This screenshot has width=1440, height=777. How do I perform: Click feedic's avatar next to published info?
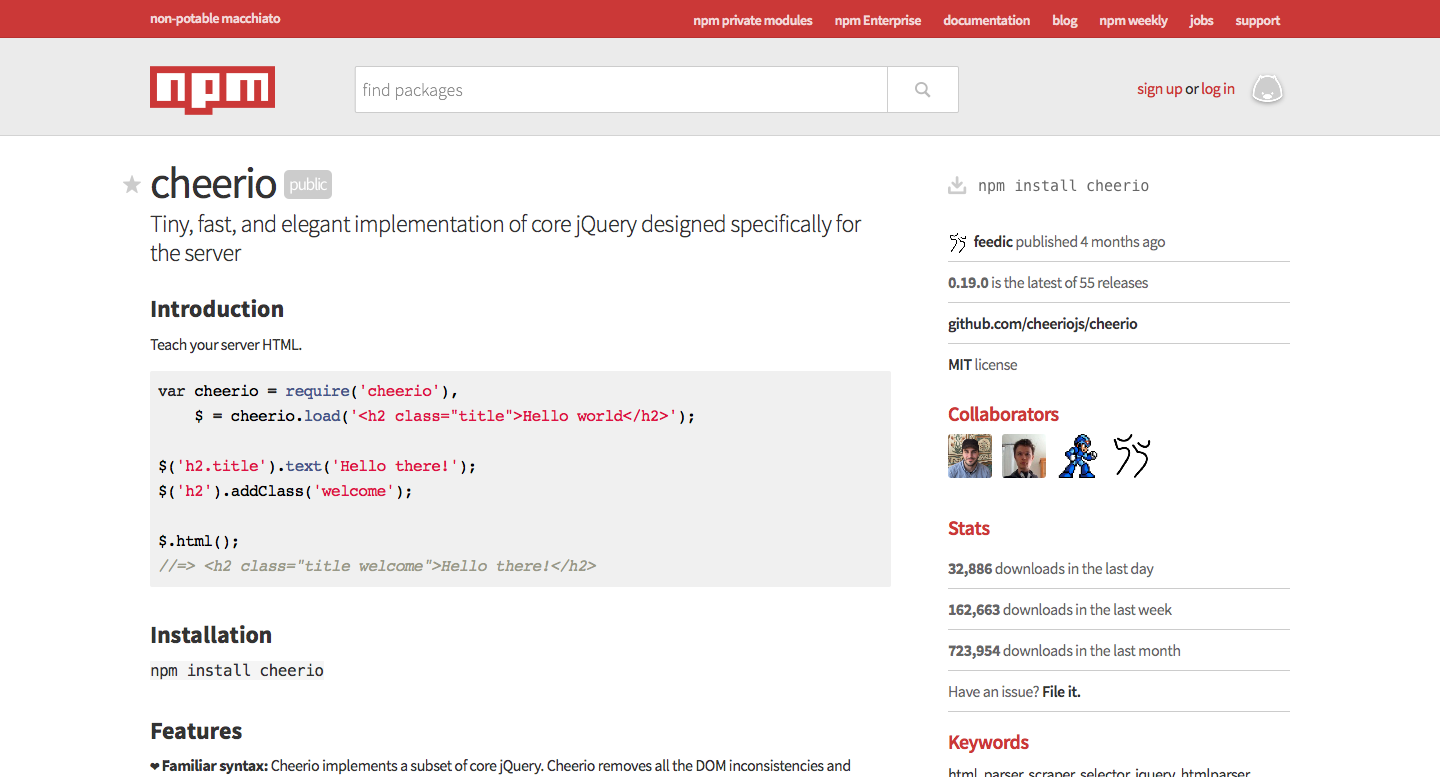[958, 242]
